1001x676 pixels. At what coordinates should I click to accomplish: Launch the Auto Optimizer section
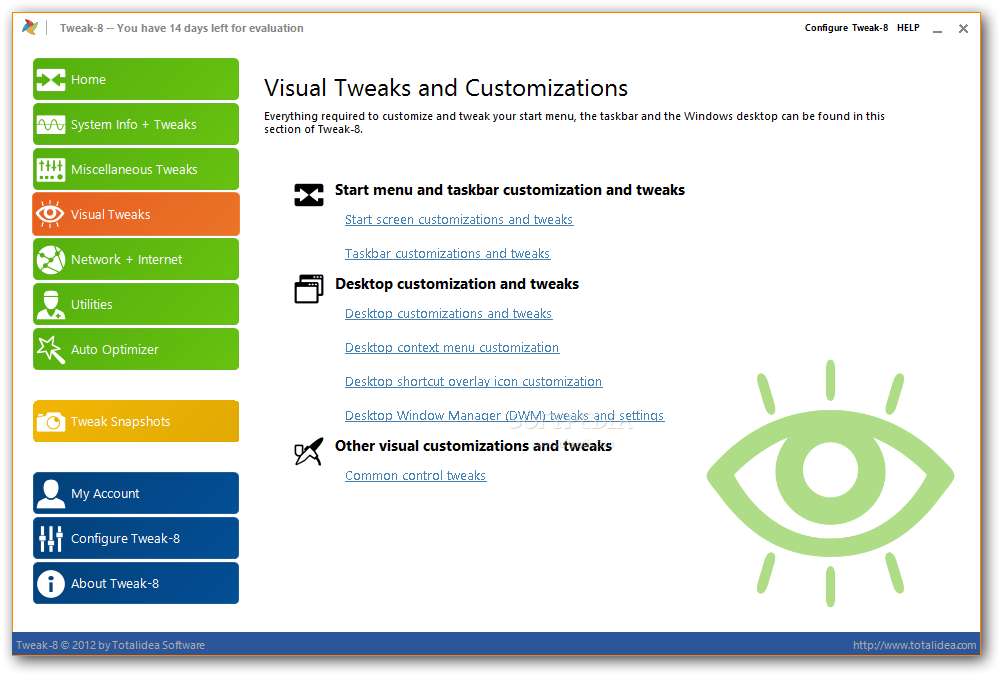point(136,349)
